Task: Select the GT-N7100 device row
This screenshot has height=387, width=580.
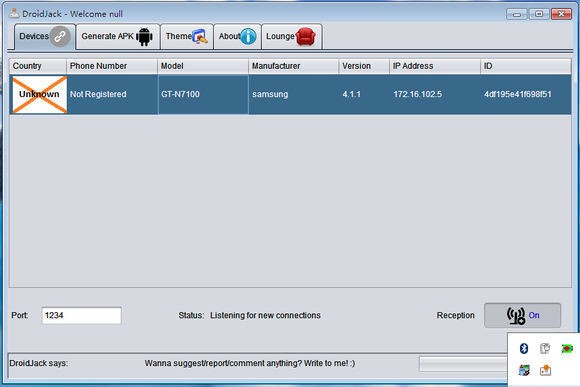Action: pos(290,94)
